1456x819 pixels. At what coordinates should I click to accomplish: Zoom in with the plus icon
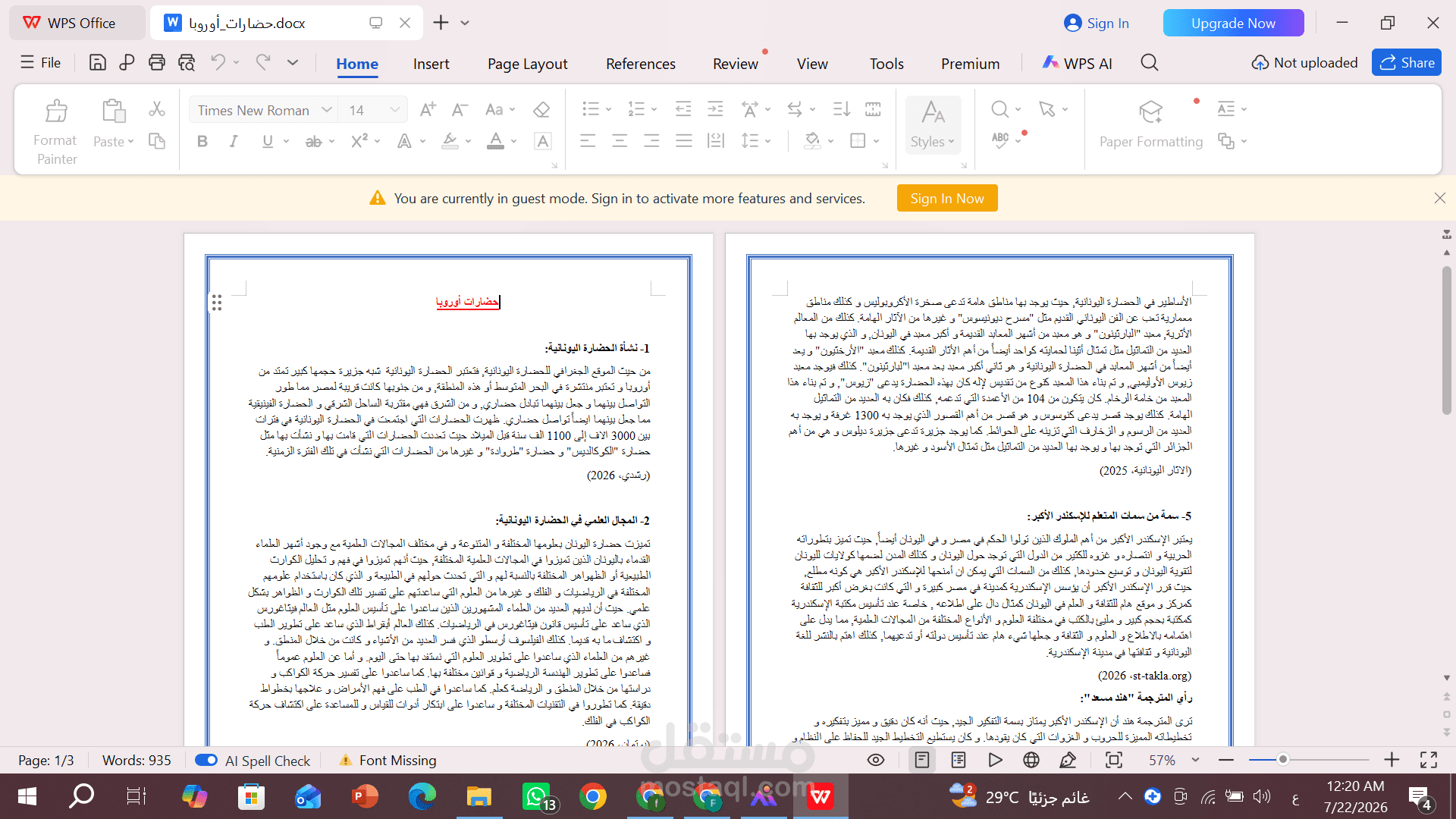tap(1392, 760)
